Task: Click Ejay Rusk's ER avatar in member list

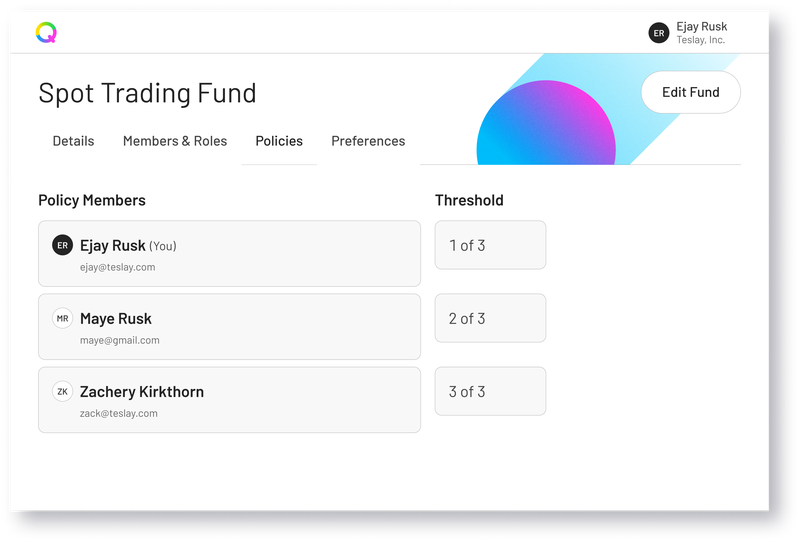Action: coord(62,245)
